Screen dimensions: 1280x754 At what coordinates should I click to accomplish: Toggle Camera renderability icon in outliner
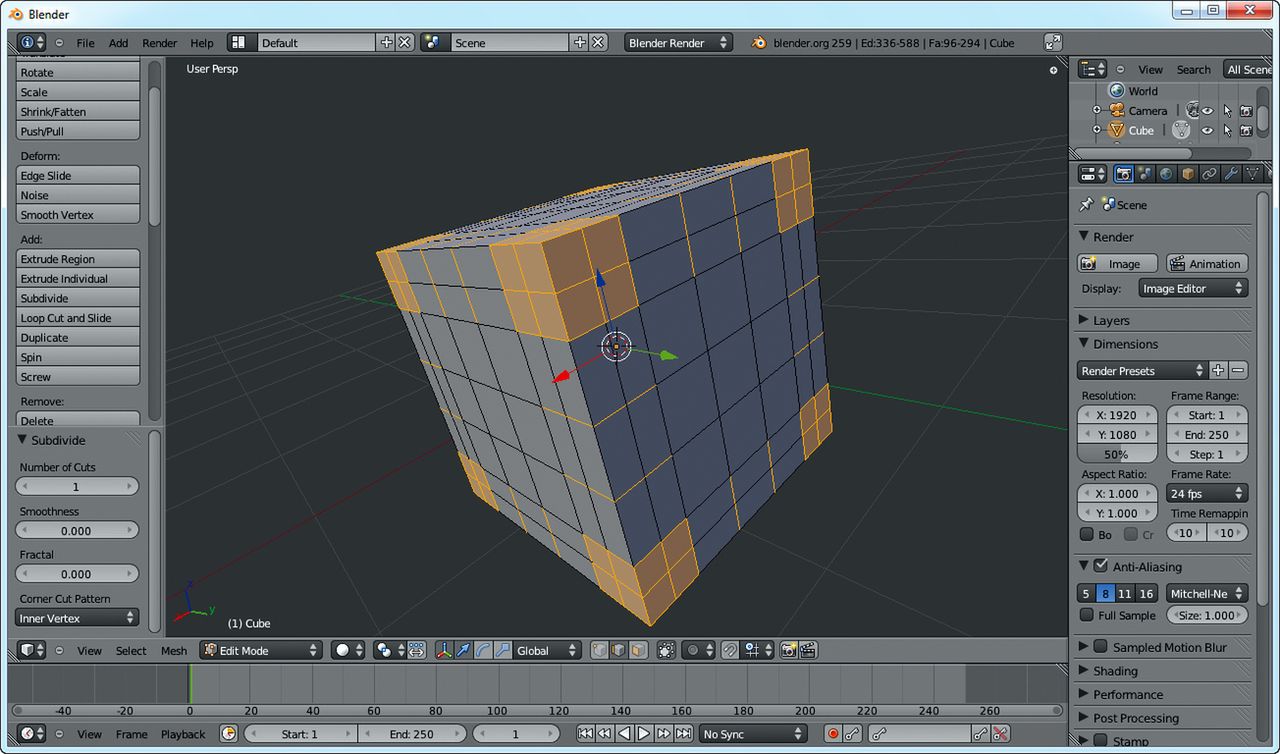point(1246,111)
